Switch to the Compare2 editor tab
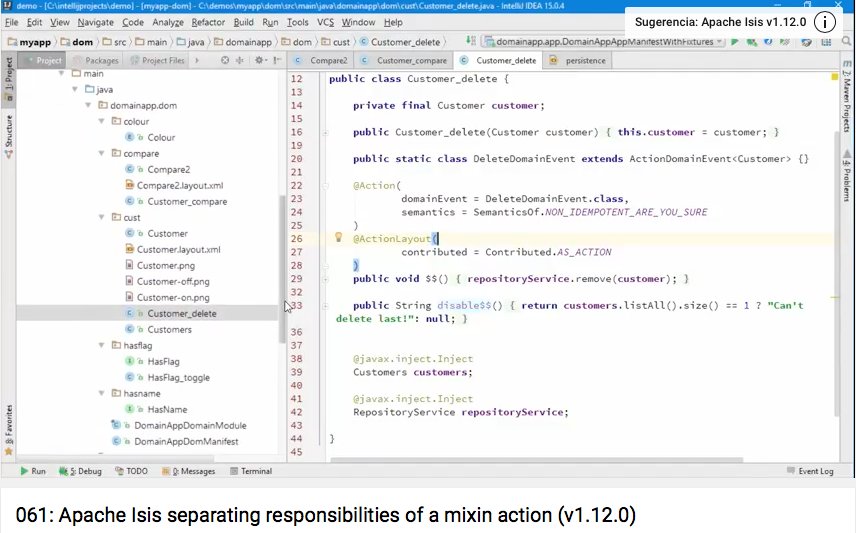The height and width of the screenshot is (533, 856). [322, 60]
